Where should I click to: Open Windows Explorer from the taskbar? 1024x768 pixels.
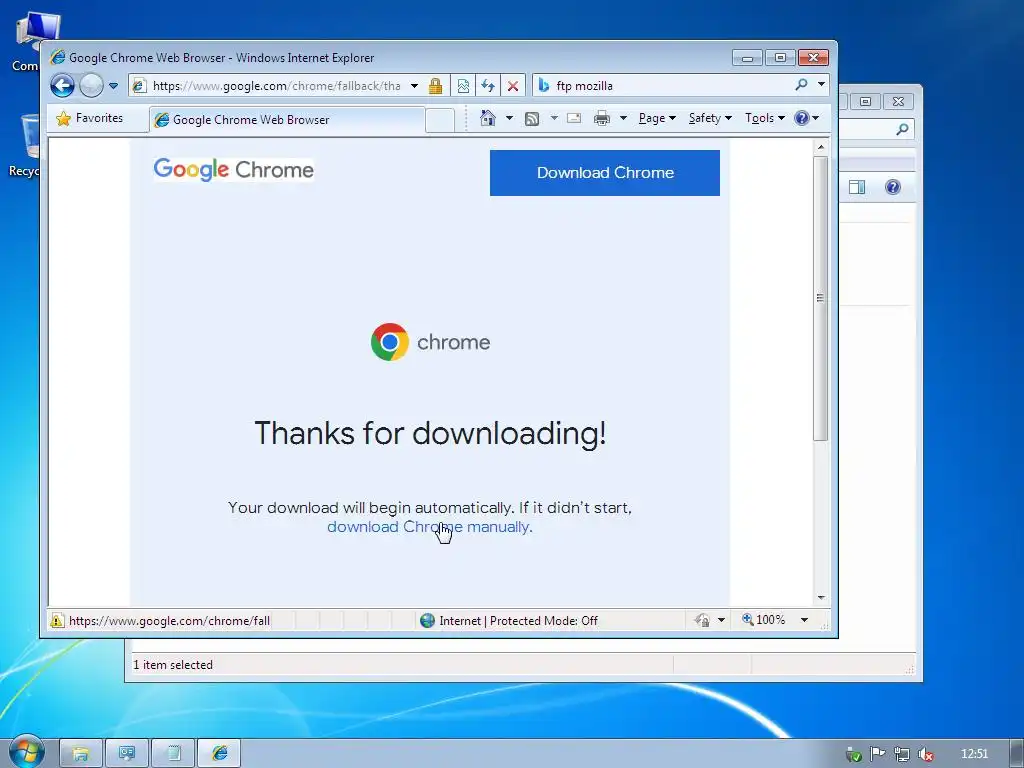81,754
